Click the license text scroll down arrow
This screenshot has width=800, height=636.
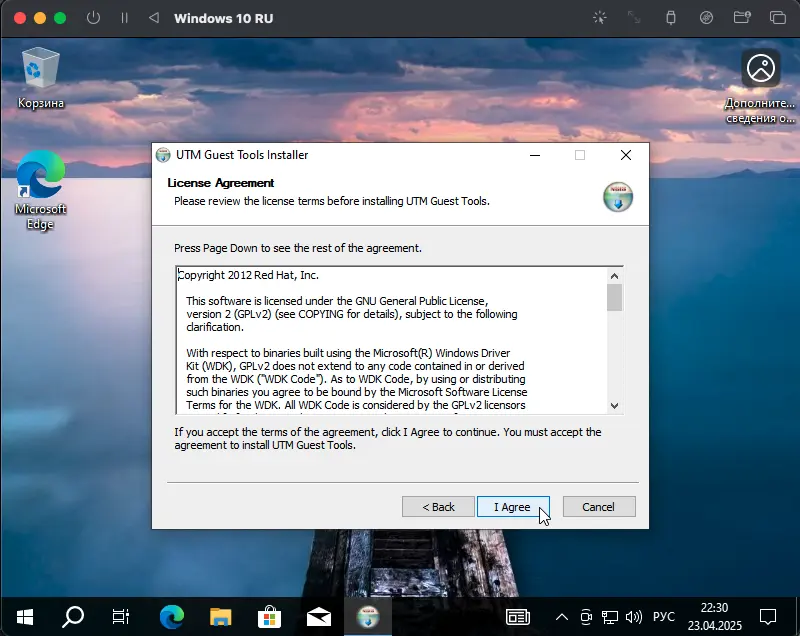tap(614, 406)
